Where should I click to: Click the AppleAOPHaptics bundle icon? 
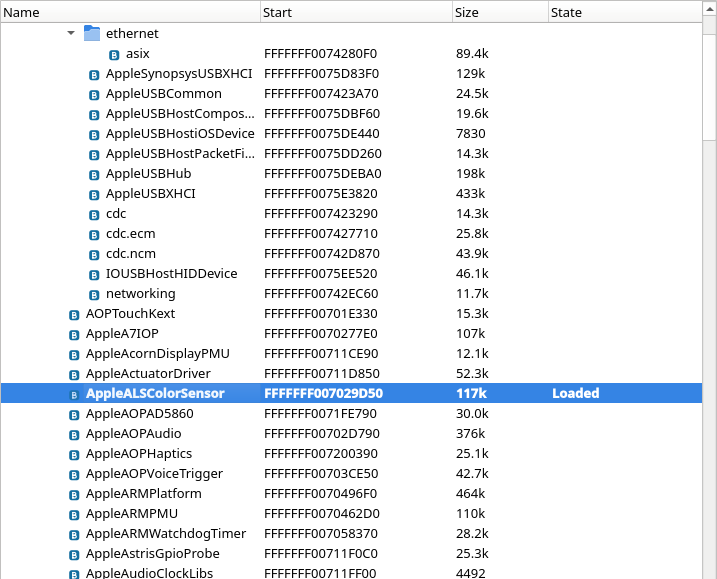(74, 455)
